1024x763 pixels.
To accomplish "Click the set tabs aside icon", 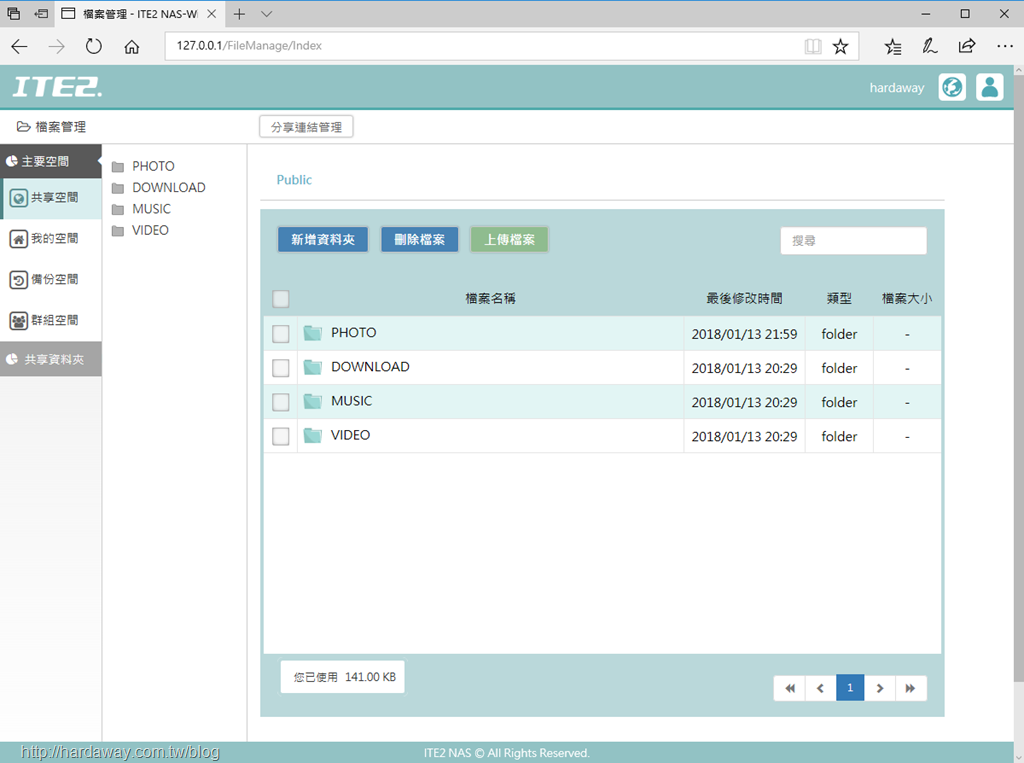I will tap(40, 14).
